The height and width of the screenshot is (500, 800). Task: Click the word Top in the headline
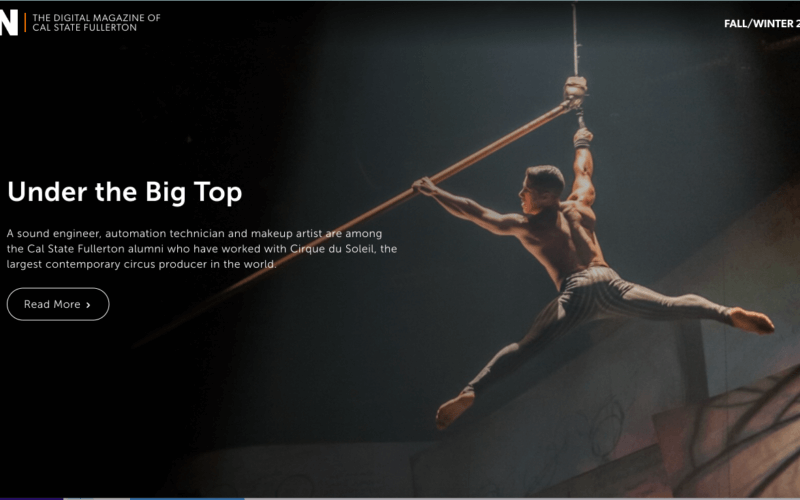pyautogui.click(x=218, y=193)
